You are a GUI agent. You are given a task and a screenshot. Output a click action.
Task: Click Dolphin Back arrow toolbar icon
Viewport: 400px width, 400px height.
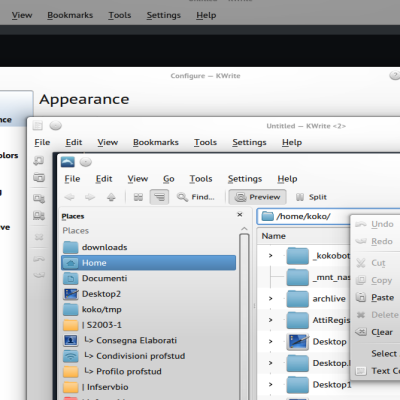[x=69, y=197]
